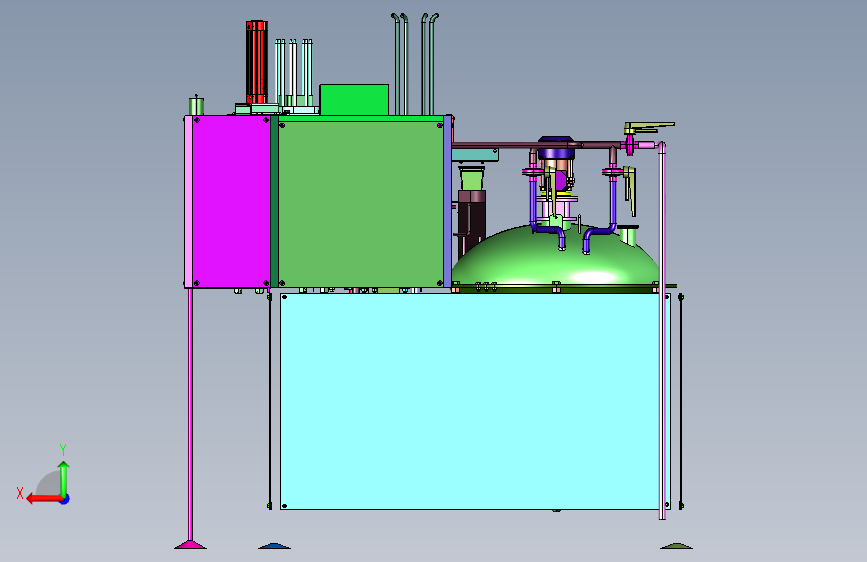
Task: Select the blue foot pad at the base
Action: pyautogui.click(x=274, y=546)
